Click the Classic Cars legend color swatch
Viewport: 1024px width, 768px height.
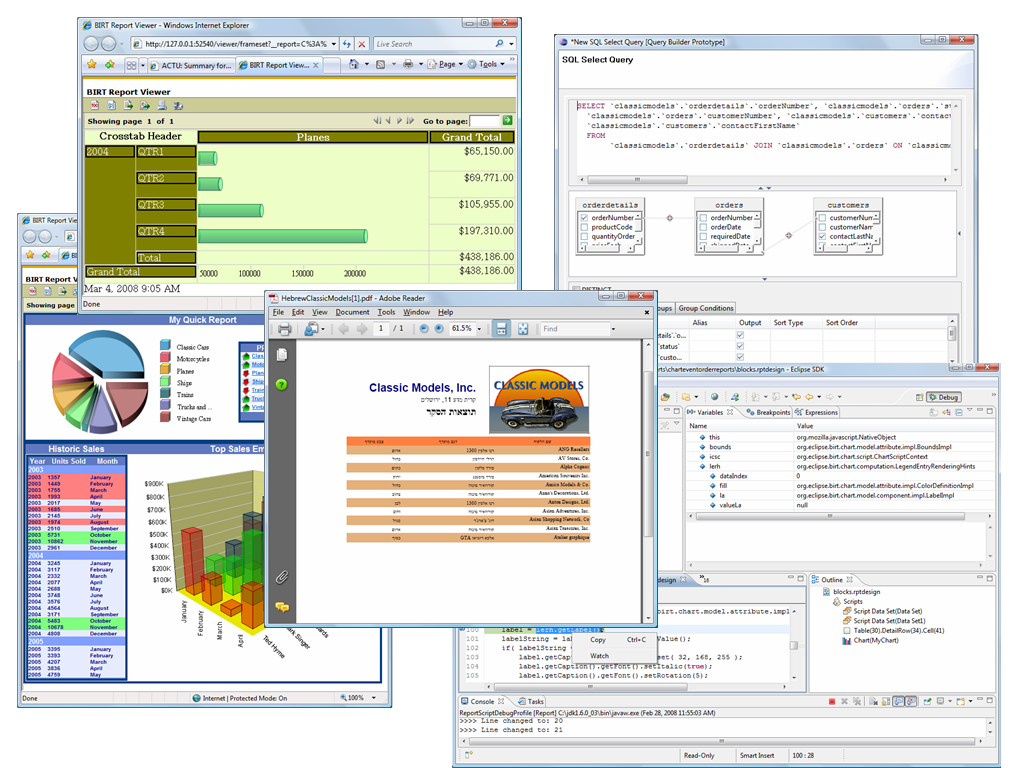[165, 347]
